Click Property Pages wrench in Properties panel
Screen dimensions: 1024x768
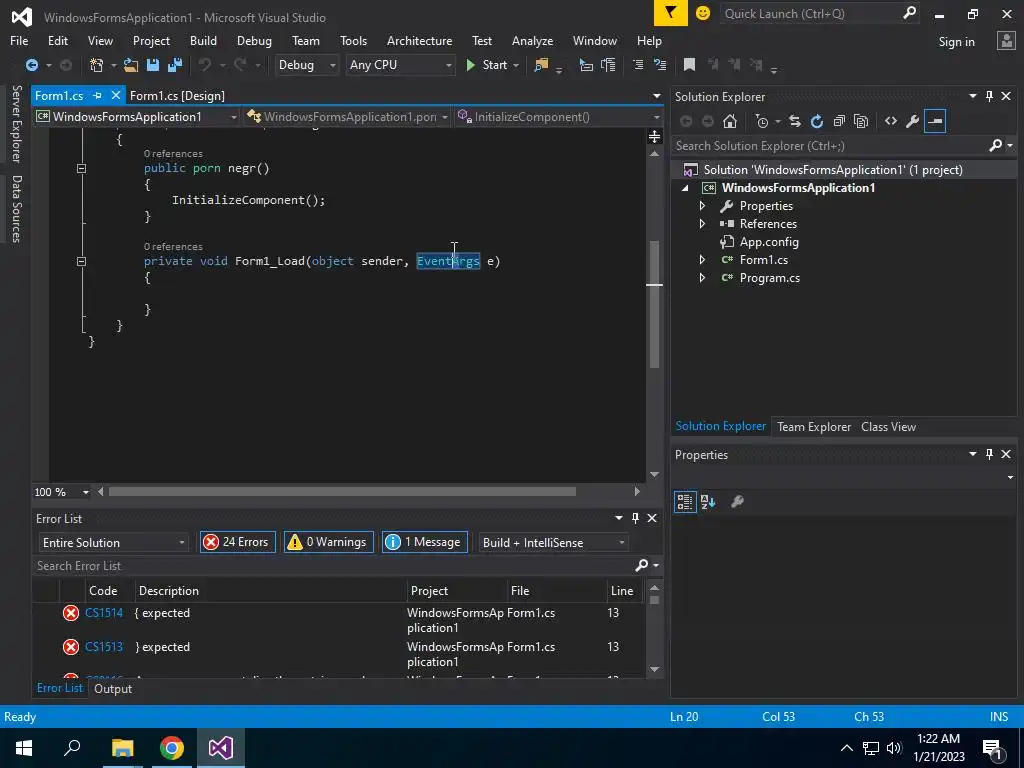737,502
